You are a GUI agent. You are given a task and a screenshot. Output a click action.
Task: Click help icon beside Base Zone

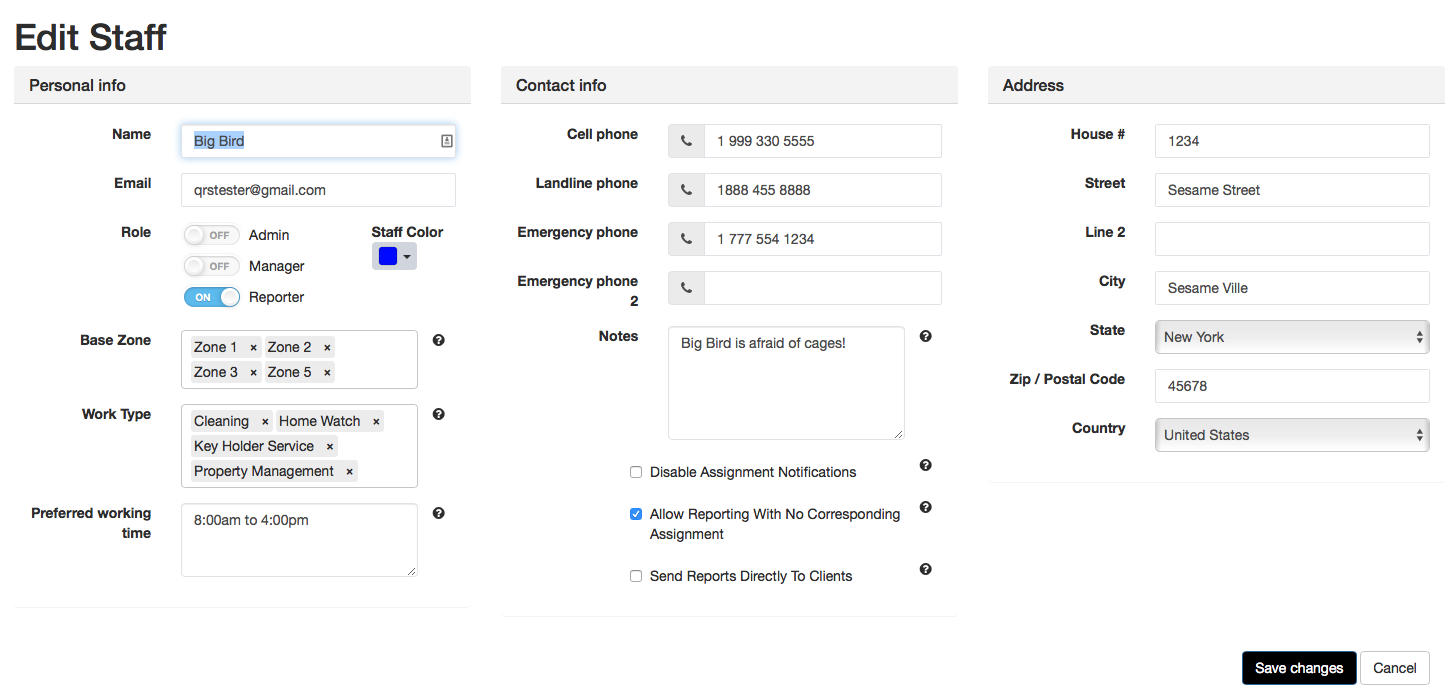pyautogui.click(x=438, y=340)
